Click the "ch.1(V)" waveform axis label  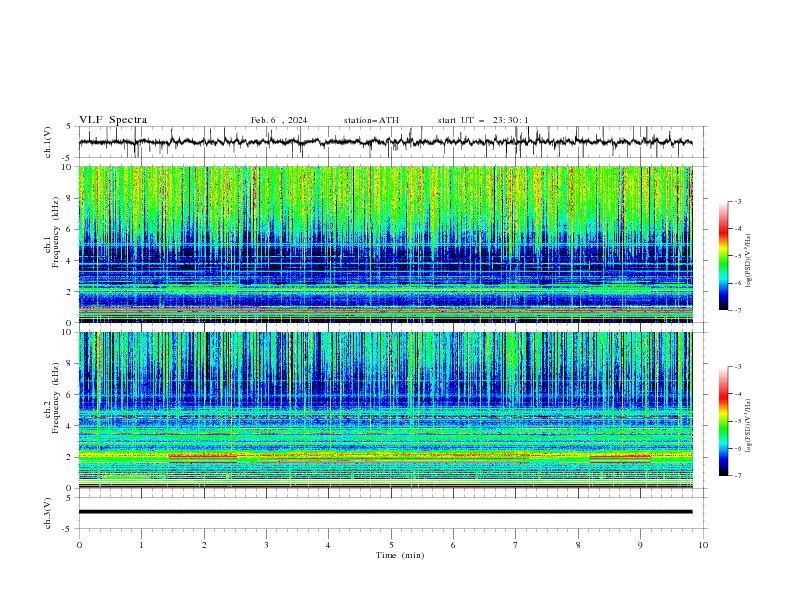click(x=48, y=142)
